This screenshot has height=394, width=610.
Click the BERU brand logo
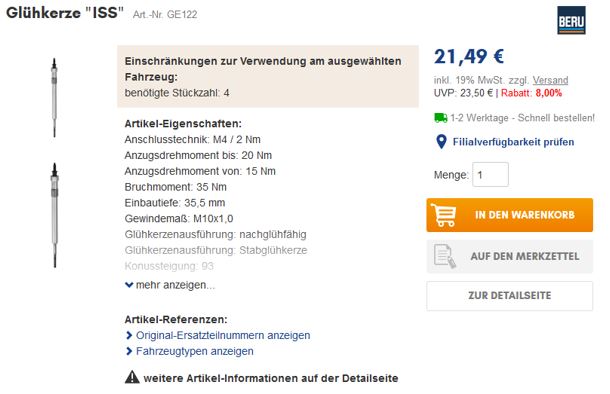point(571,20)
